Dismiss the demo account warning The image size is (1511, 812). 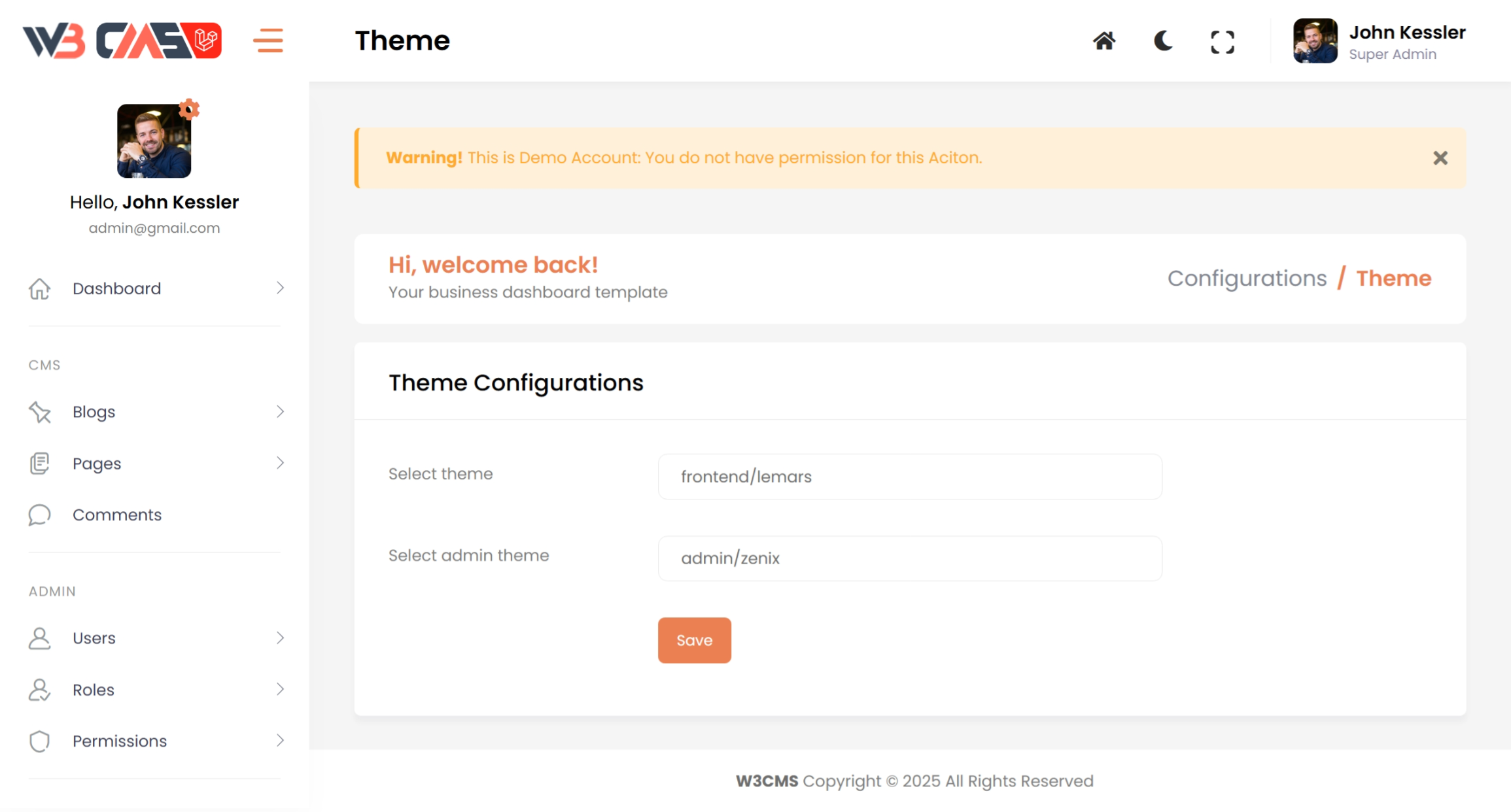pos(1440,158)
